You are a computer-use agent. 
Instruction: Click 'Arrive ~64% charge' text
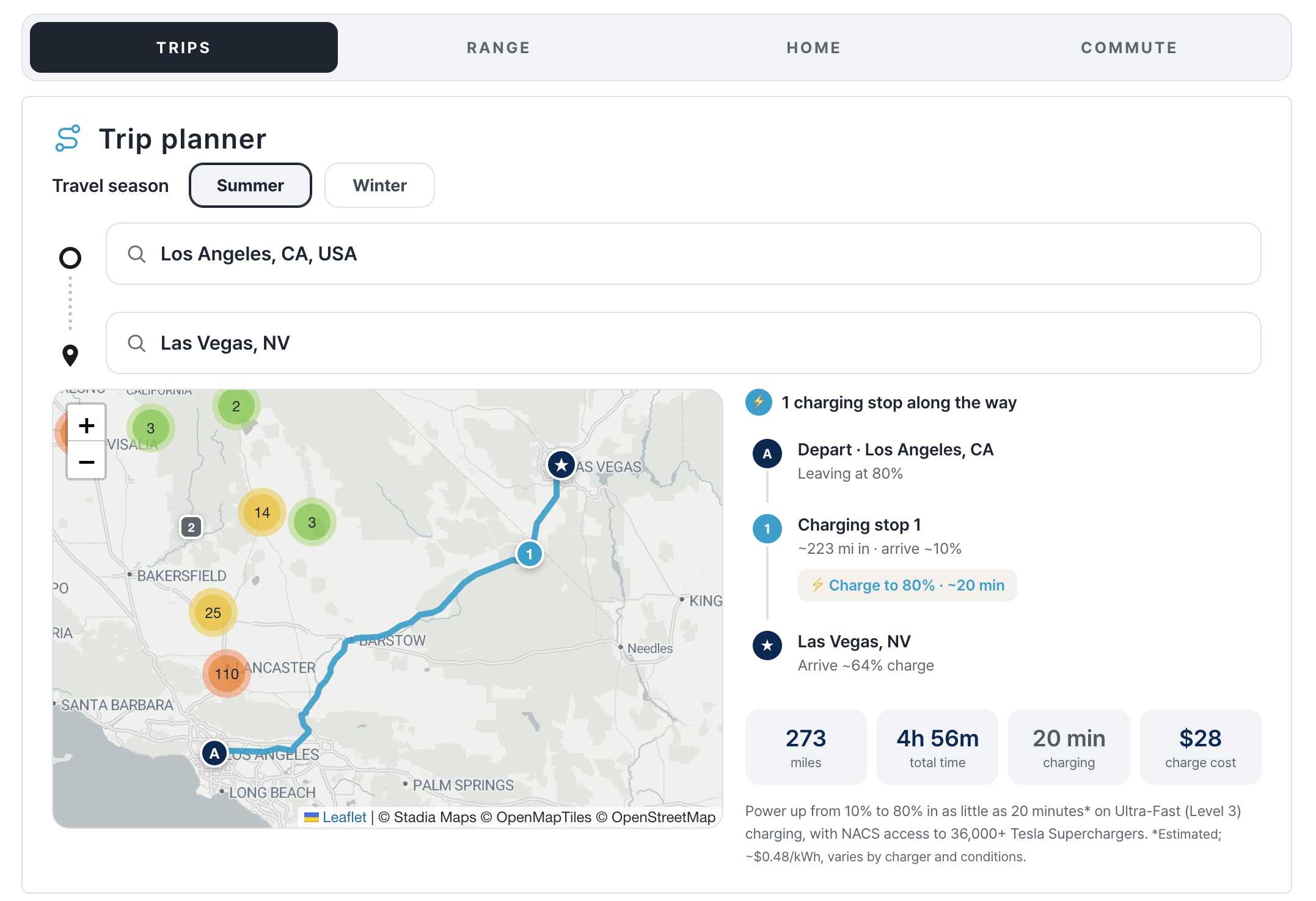tap(866, 665)
